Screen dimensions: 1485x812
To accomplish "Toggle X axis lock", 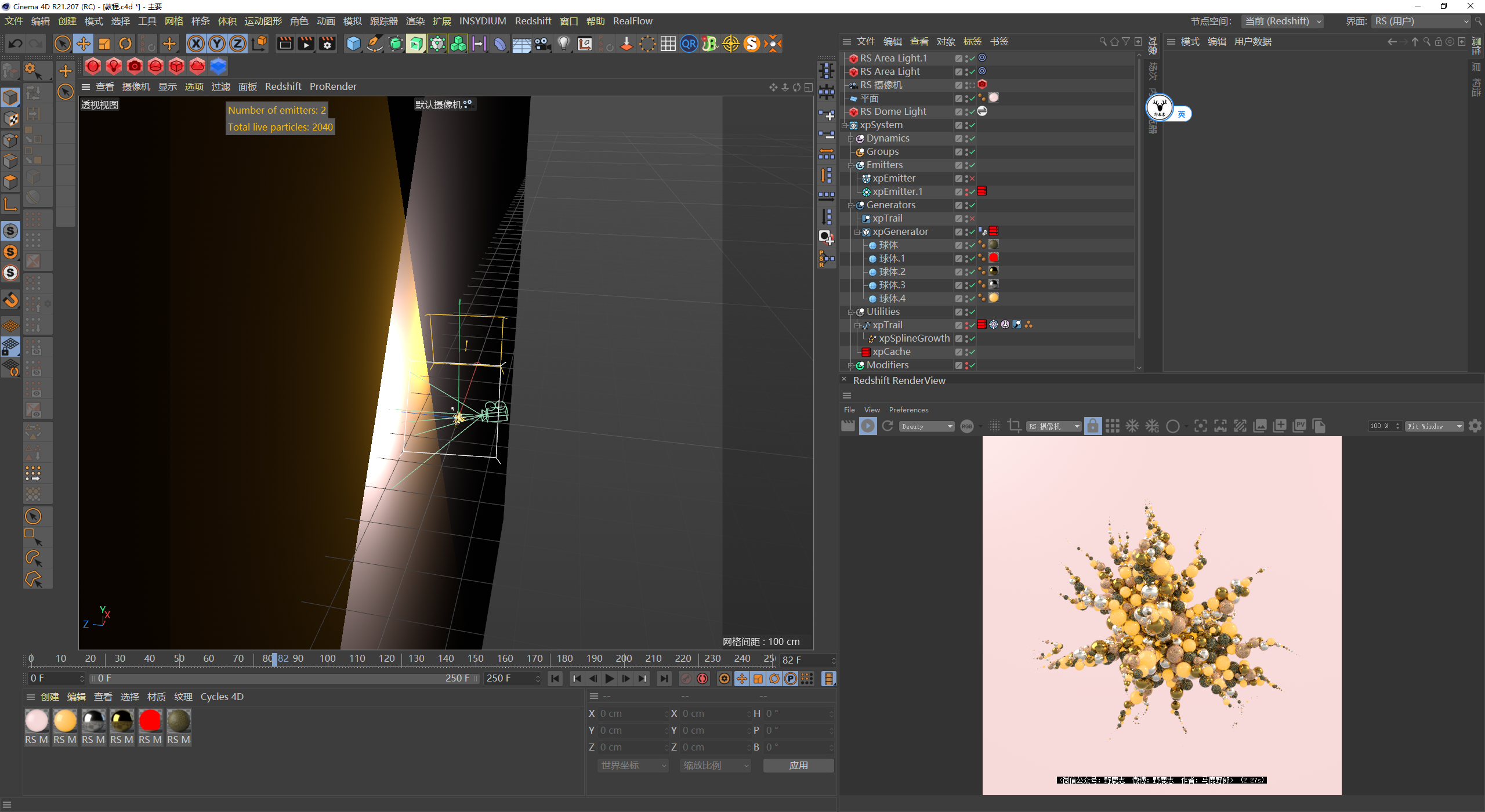I will (196, 44).
